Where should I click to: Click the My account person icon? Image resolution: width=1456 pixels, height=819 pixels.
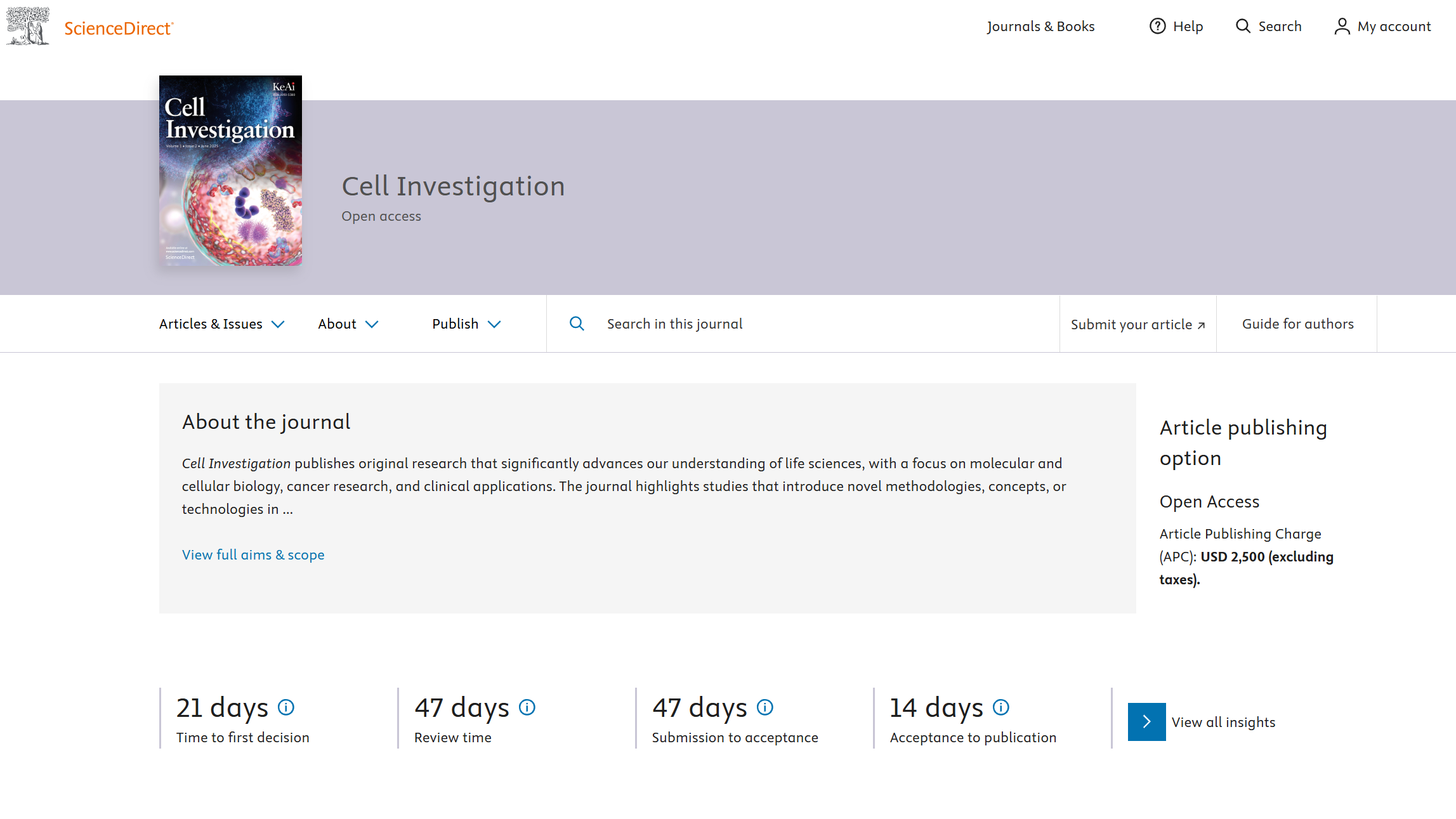1342,26
